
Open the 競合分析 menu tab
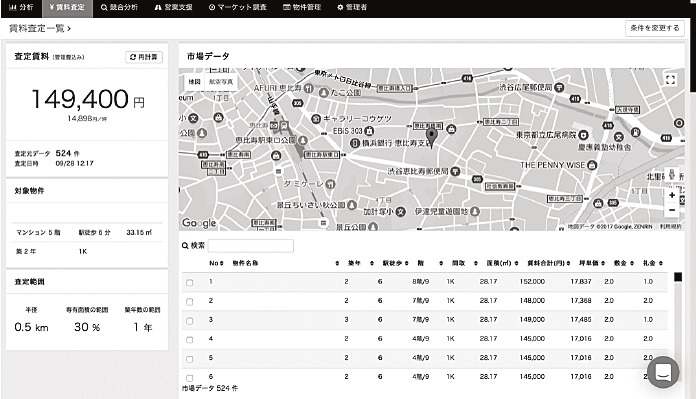[119, 8]
